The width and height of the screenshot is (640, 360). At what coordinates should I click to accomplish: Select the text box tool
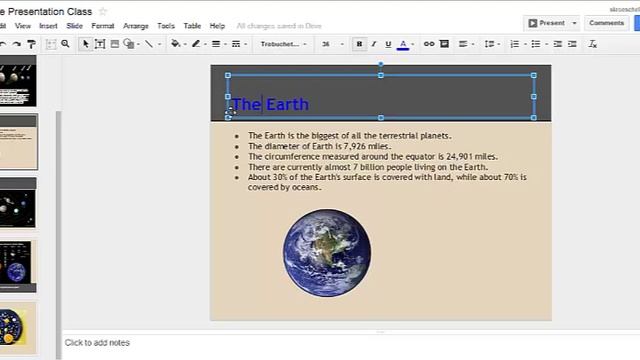(100, 44)
